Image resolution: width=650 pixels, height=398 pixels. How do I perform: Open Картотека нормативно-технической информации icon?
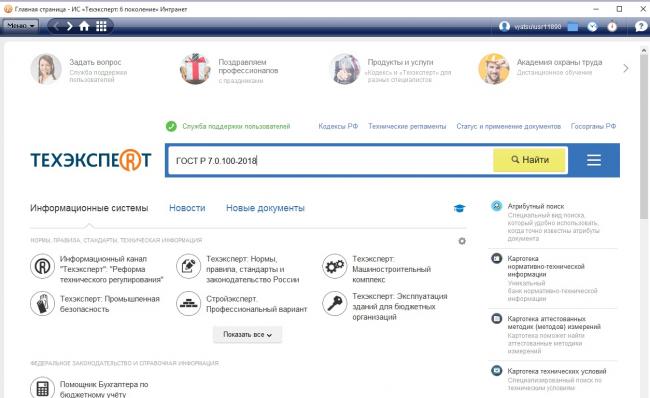(497, 258)
